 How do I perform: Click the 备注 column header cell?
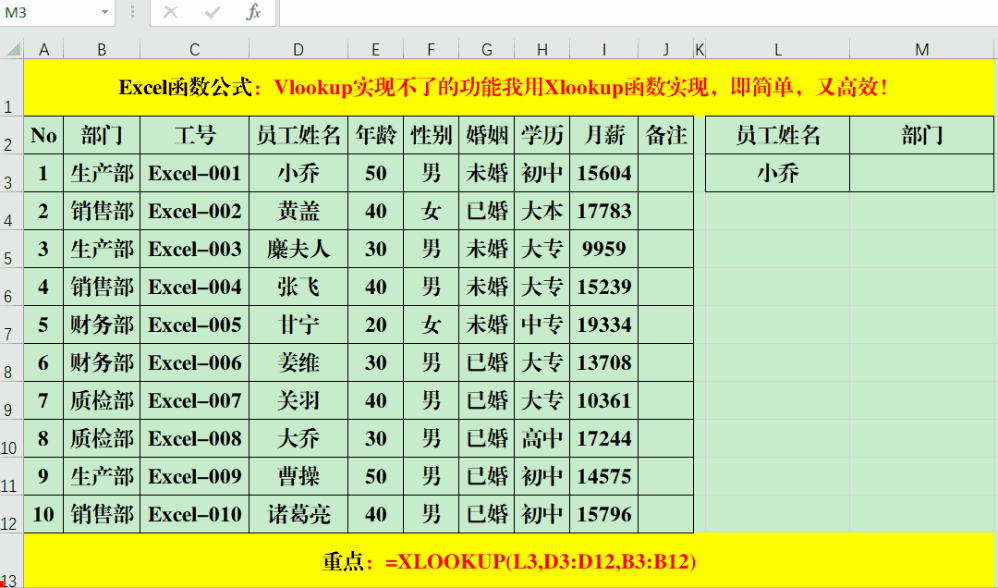pyautogui.click(x=665, y=135)
